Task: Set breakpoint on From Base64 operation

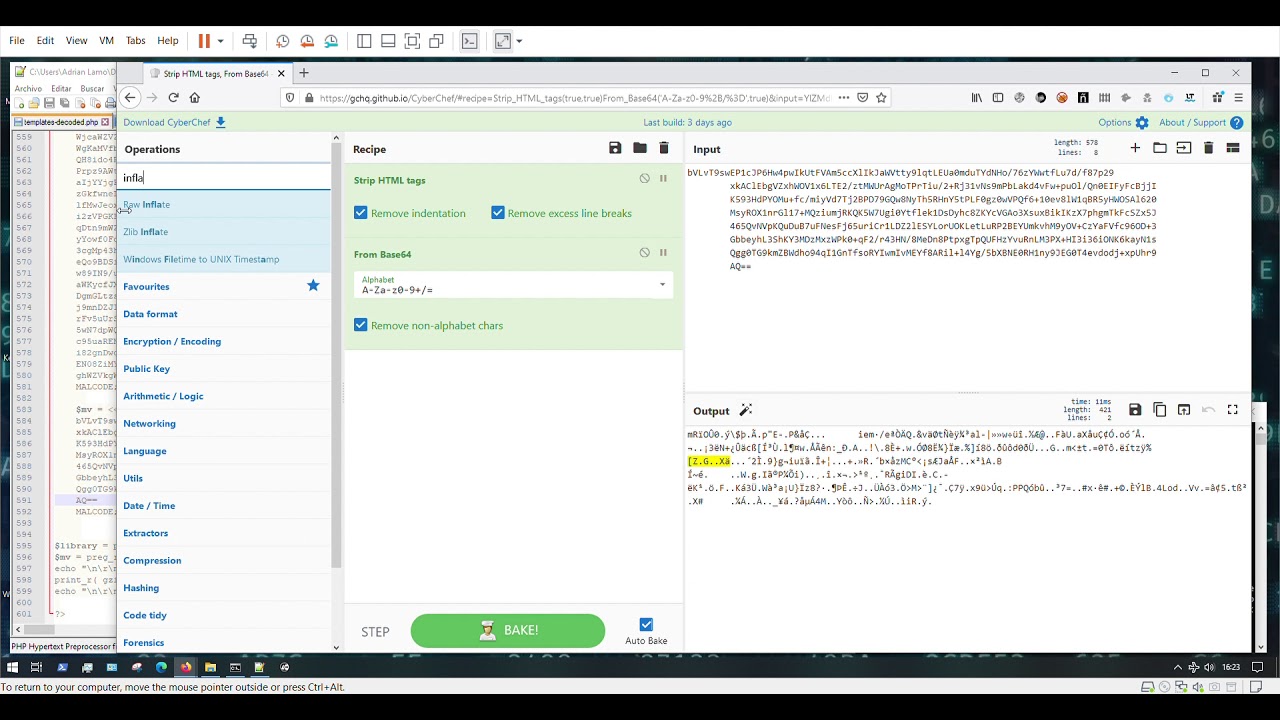Action: click(663, 253)
